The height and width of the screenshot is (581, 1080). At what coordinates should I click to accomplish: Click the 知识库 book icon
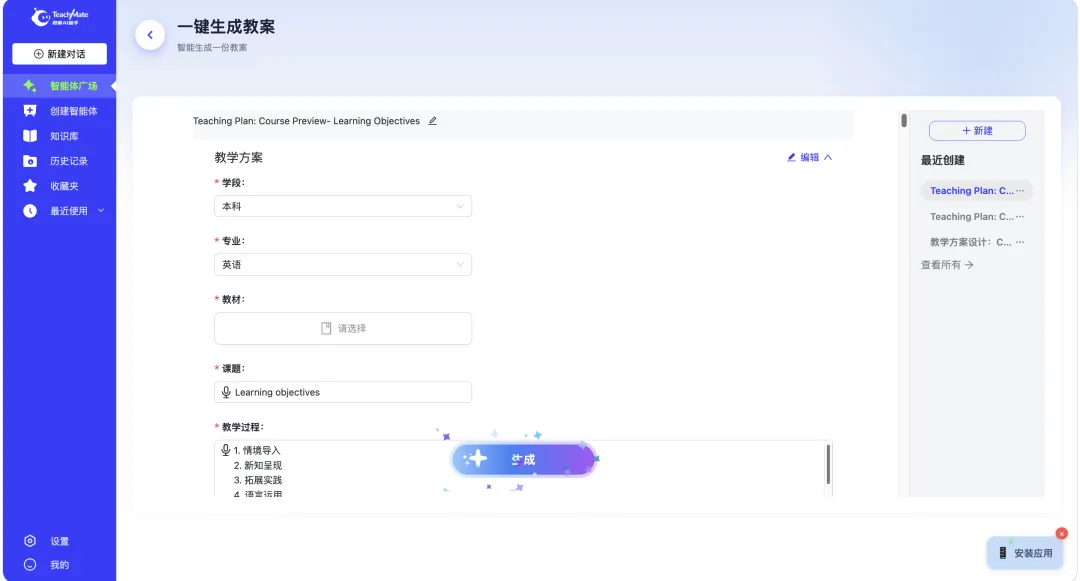30,136
